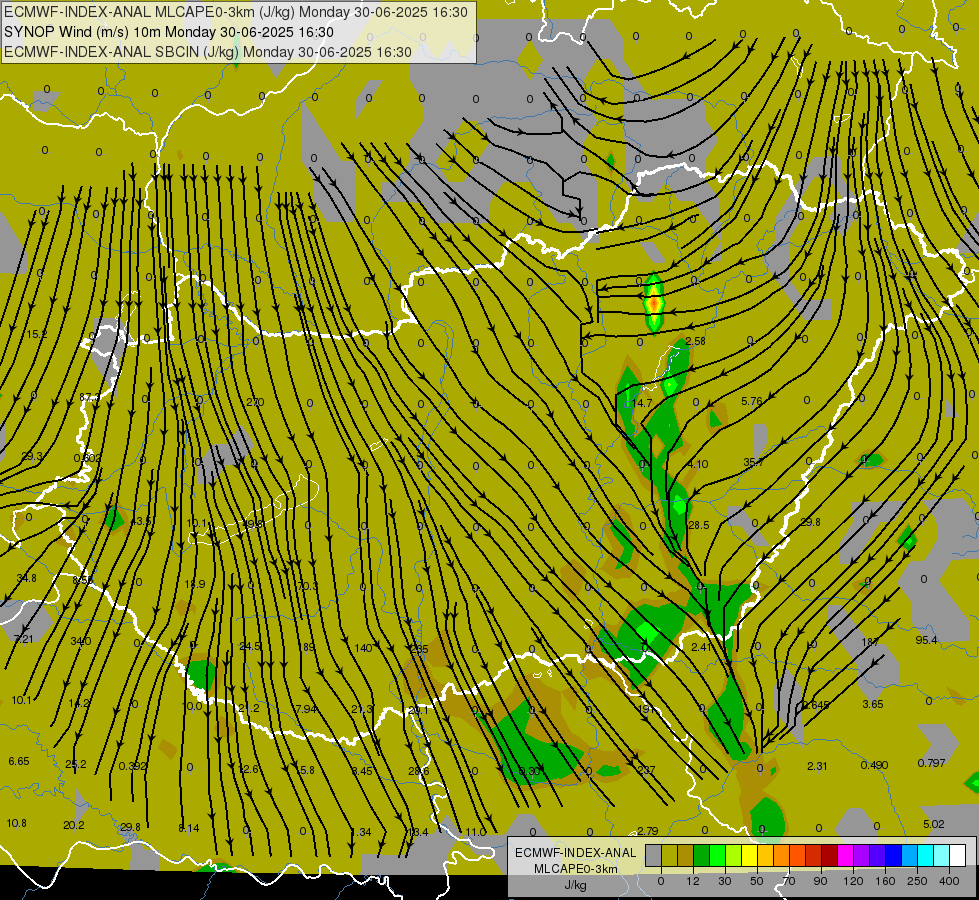Click the map value 8.56

pos(82,580)
